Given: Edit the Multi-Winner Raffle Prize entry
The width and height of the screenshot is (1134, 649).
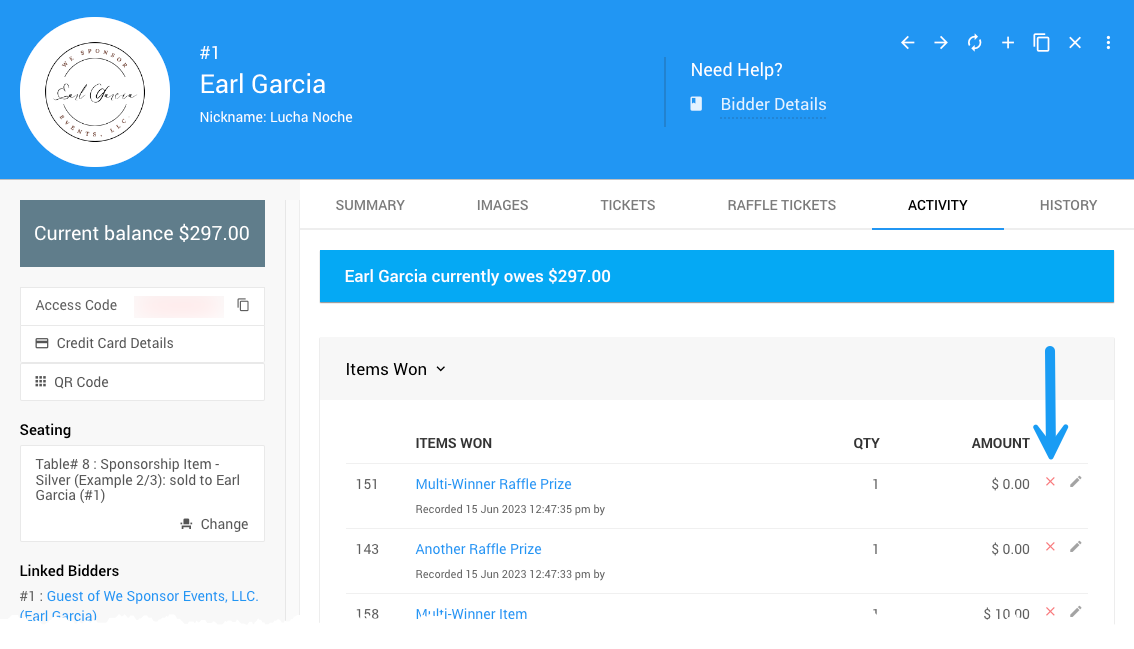Looking at the screenshot, I should (x=1076, y=482).
